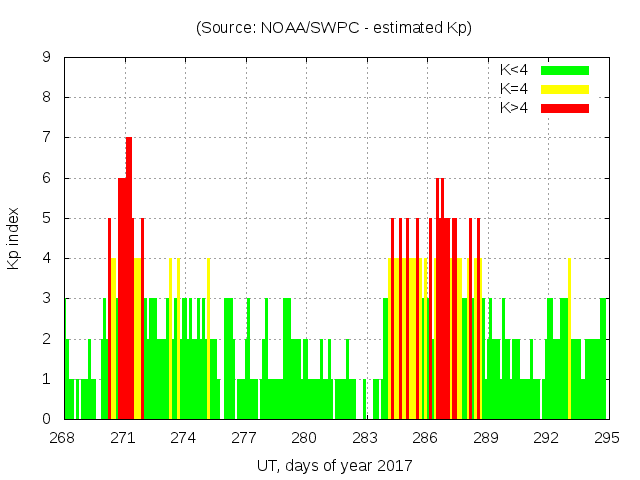Screen dimensions: 640x480
Task: Click the x-axis tick label 268
Action: click(x=63, y=438)
